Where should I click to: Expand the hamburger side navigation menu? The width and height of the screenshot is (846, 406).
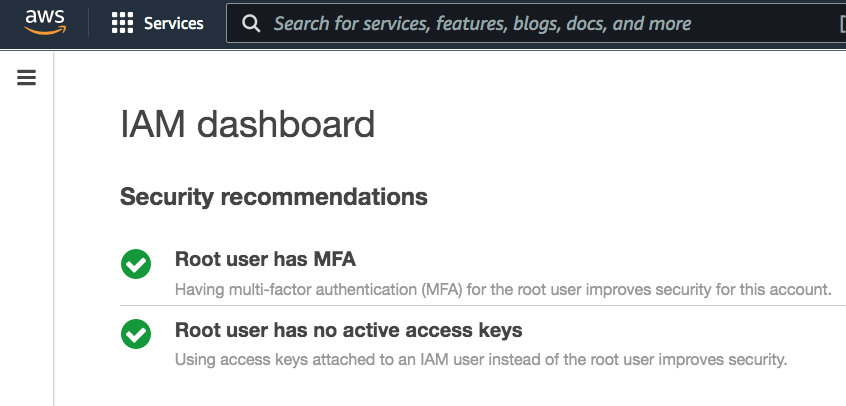pyautogui.click(x=26, y=78)
